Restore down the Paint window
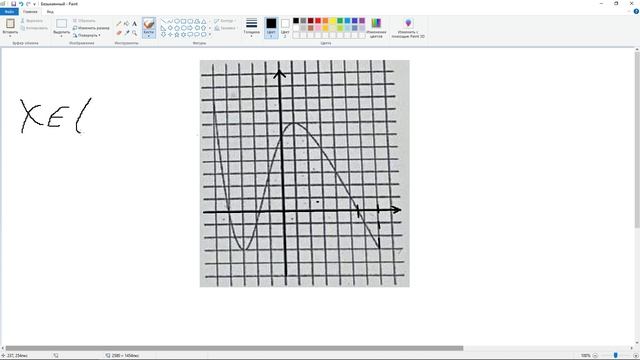Viewport: 640px width, 360px height. (x=616, y=4)
